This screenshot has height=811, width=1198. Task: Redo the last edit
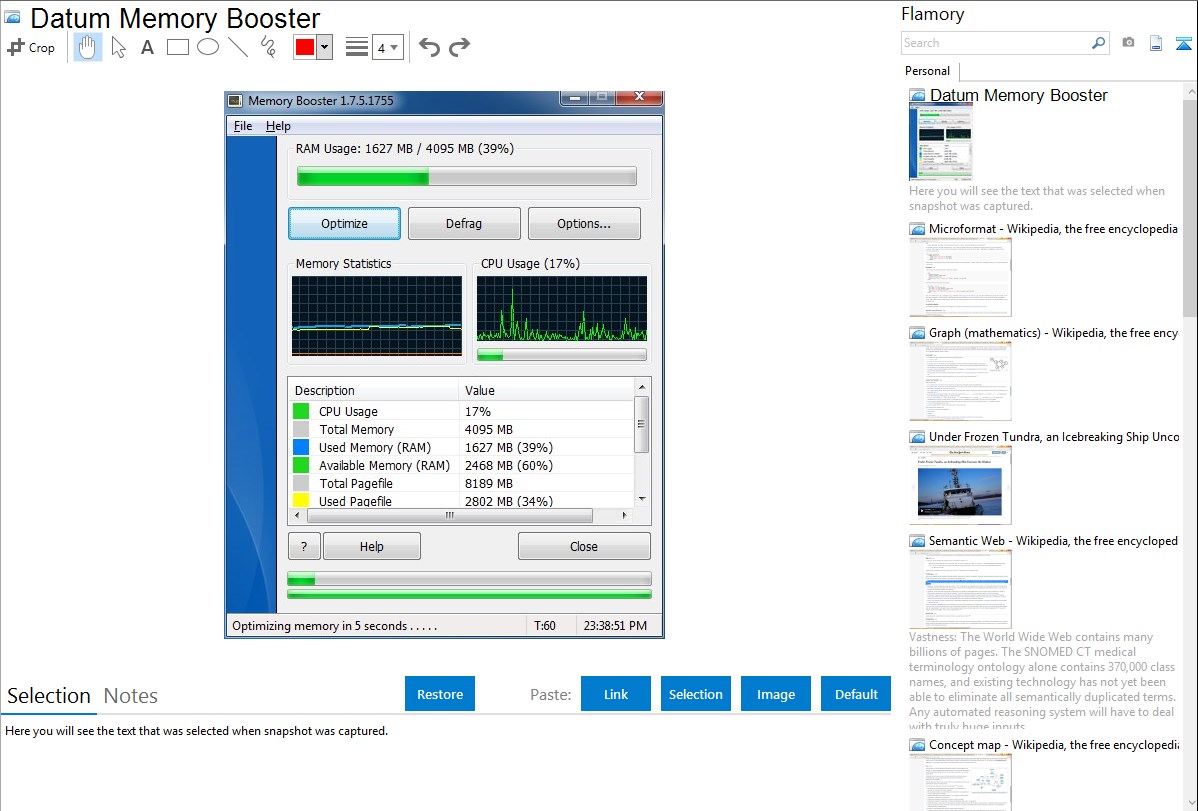(459, 47)
